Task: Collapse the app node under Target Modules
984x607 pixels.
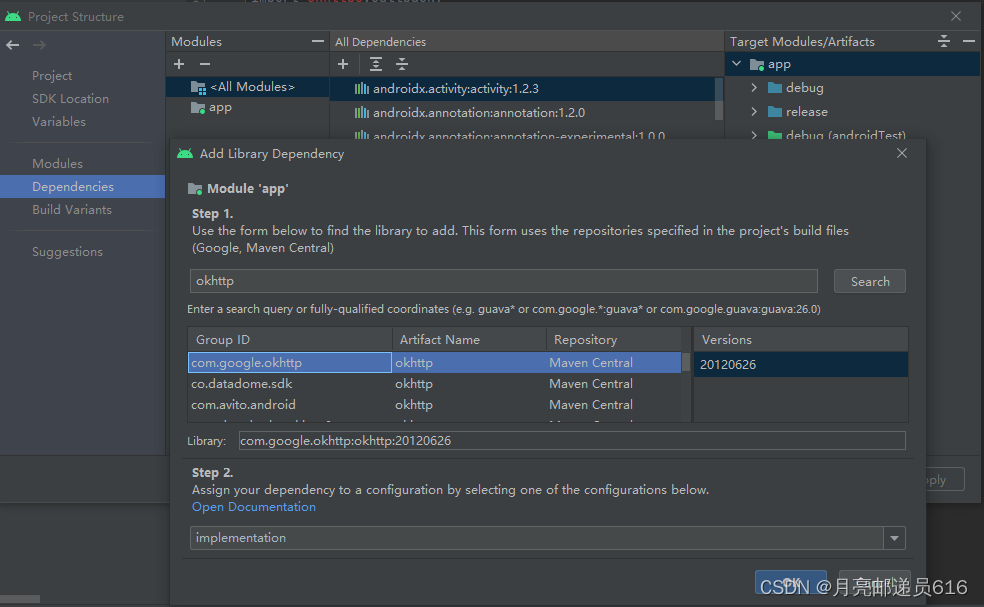Action: [736, 62]
